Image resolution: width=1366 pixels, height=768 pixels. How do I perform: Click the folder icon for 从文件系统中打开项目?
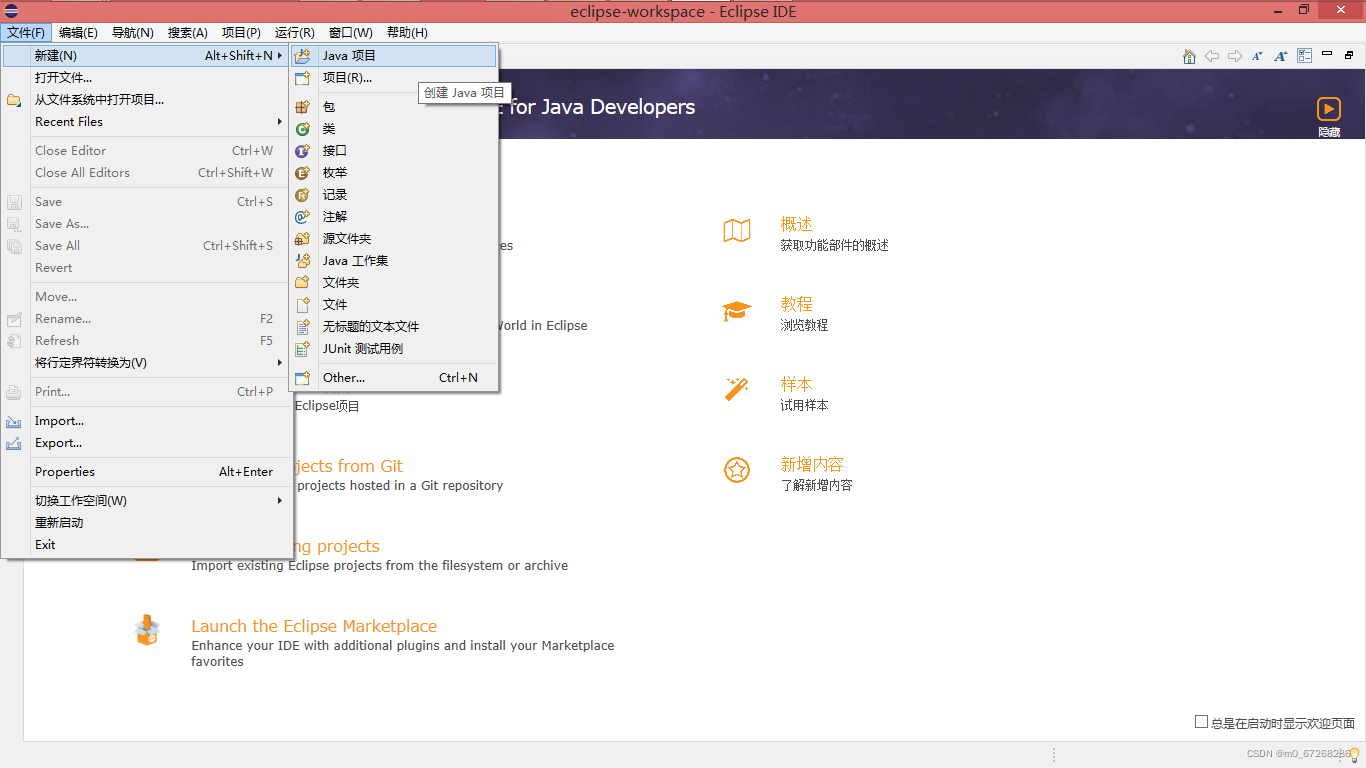14,100
